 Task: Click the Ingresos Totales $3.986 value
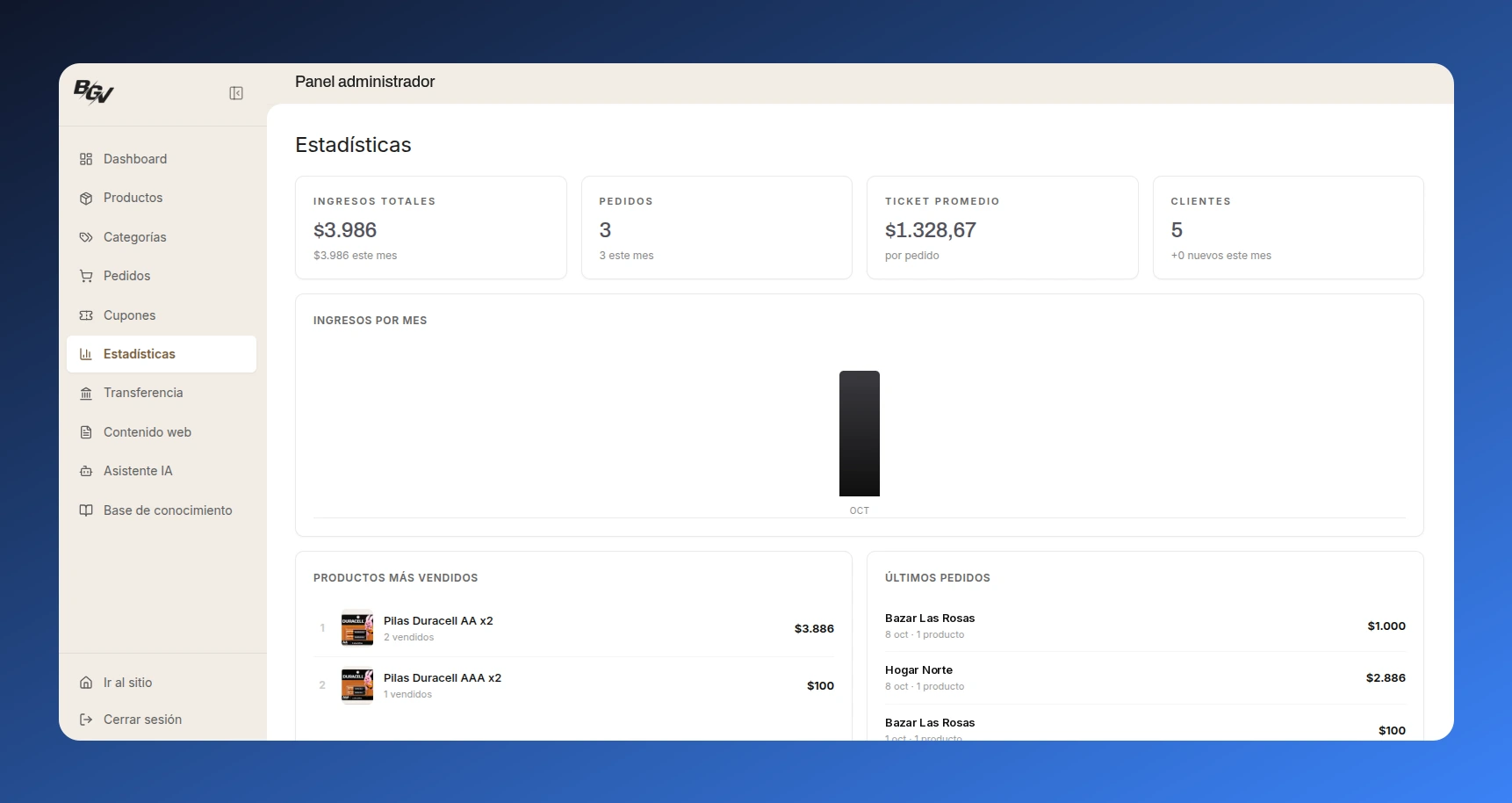click(x=345, y=230)
